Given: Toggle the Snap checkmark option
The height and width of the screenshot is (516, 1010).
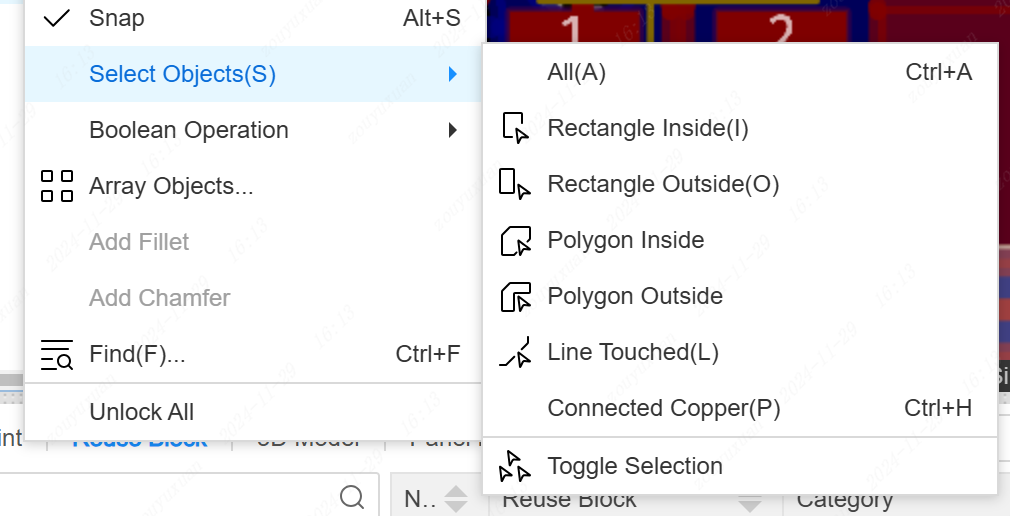Looking at the screenshot, I should [x=57, y=18].
